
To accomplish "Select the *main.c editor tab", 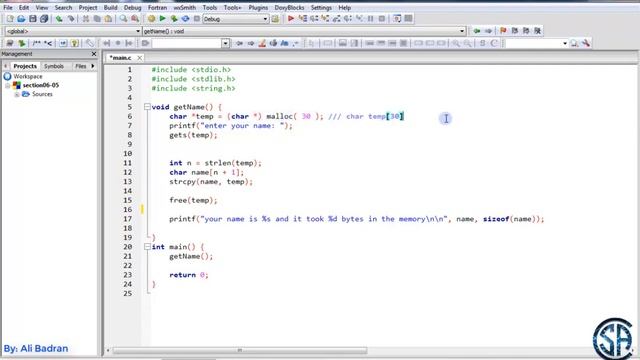I will tap(120, 58).
